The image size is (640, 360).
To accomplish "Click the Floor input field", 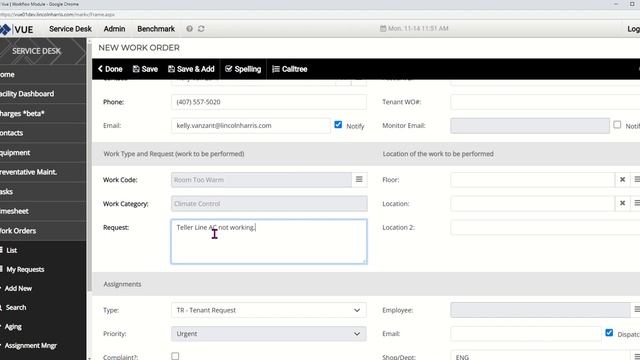I will point(533,180).
